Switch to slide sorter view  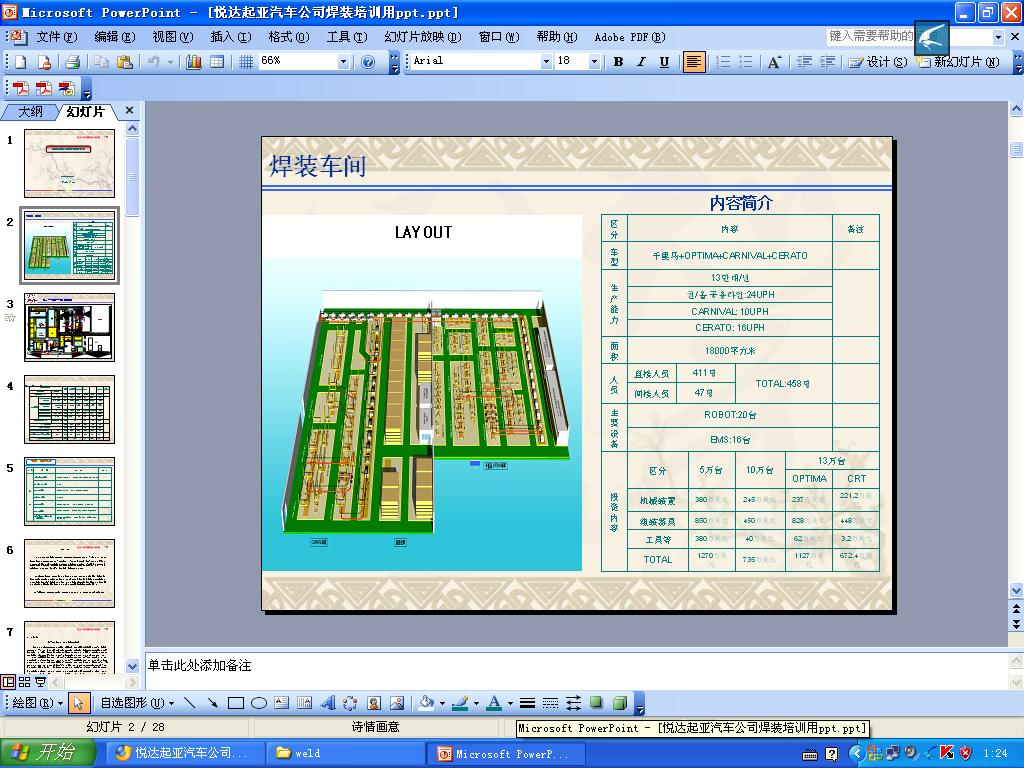tap(24, 682)
